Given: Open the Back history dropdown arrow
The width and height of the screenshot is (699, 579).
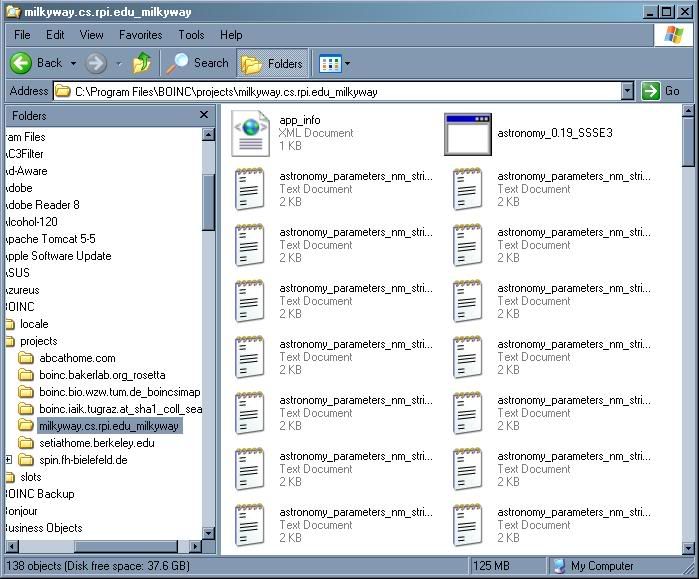Looking at the screenshot, I should [73, 64].
